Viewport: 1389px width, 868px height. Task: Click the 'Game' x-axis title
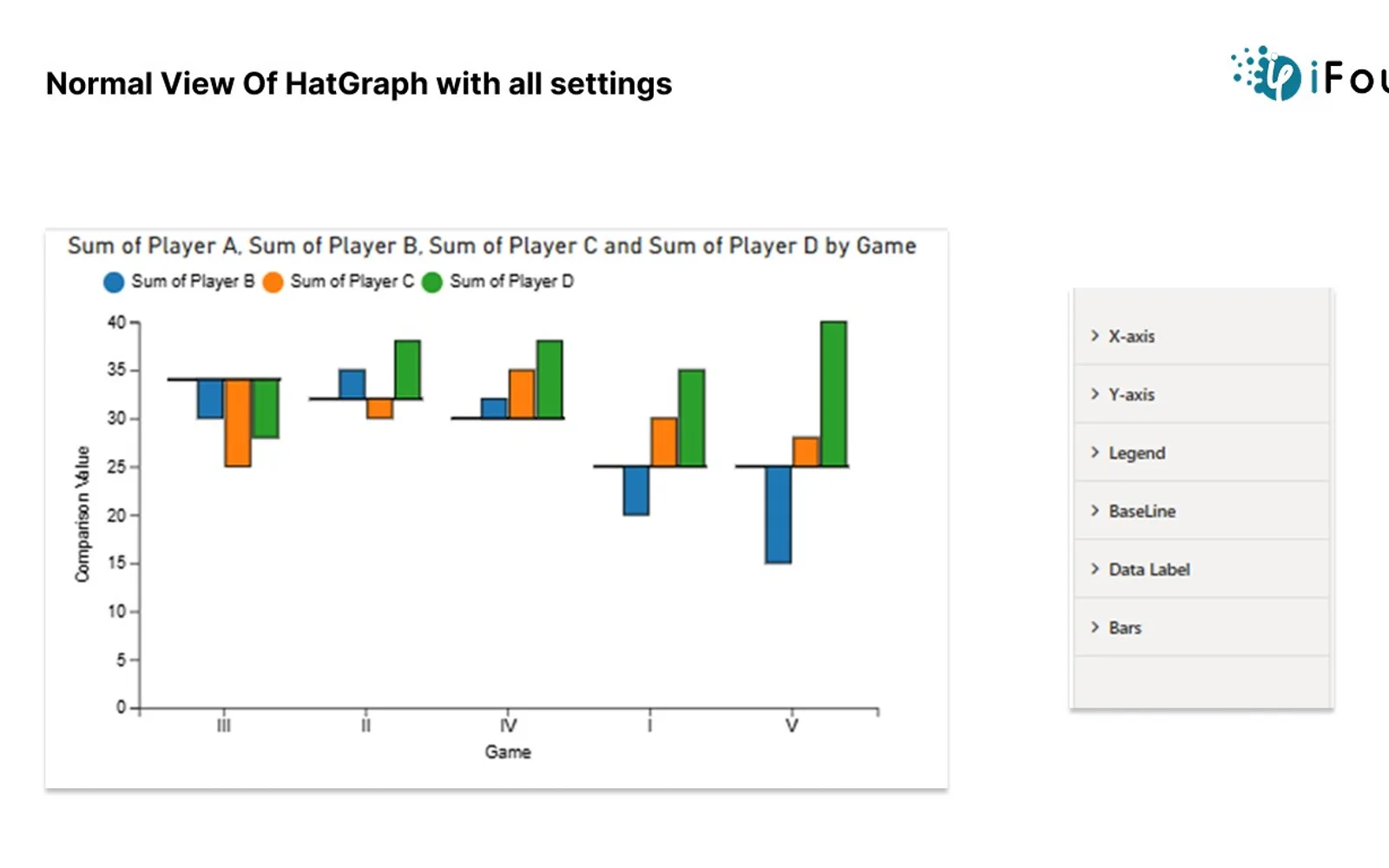tap(508, 752)
